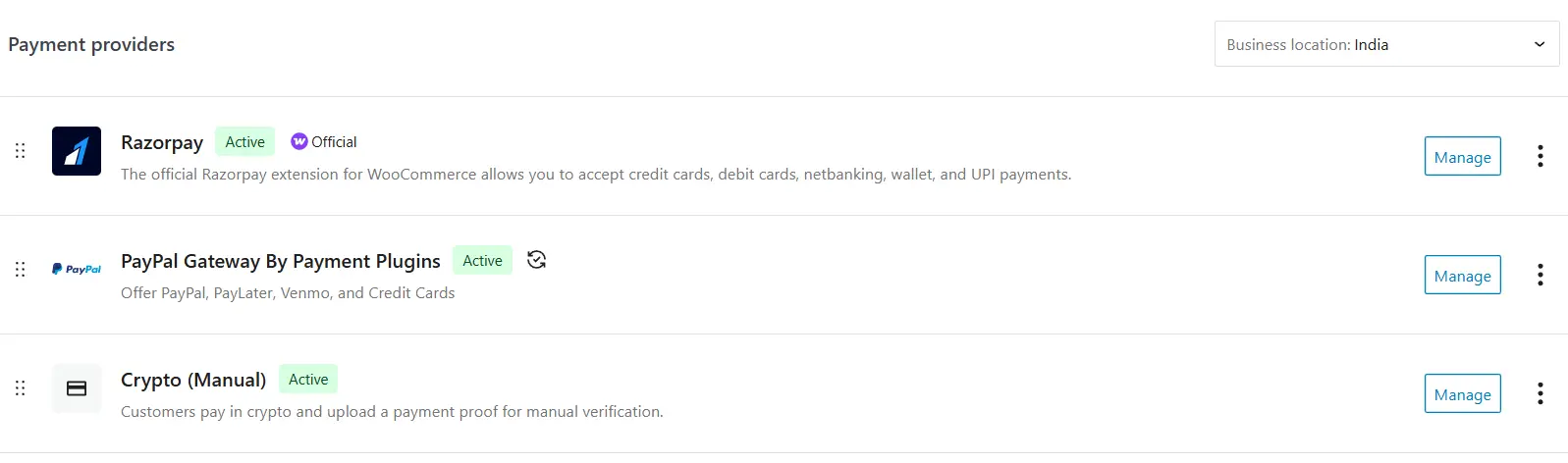Click the PayPal Gateway drag handle

point(20,270)
